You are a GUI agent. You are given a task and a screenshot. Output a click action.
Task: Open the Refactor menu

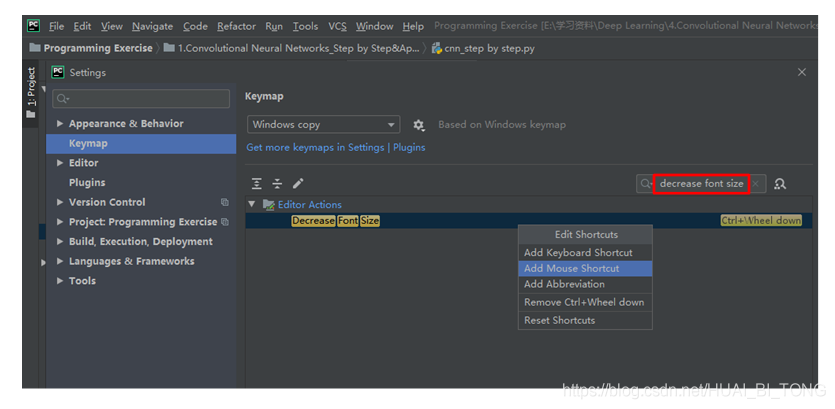pyautogui.click(x=236, y=26)
